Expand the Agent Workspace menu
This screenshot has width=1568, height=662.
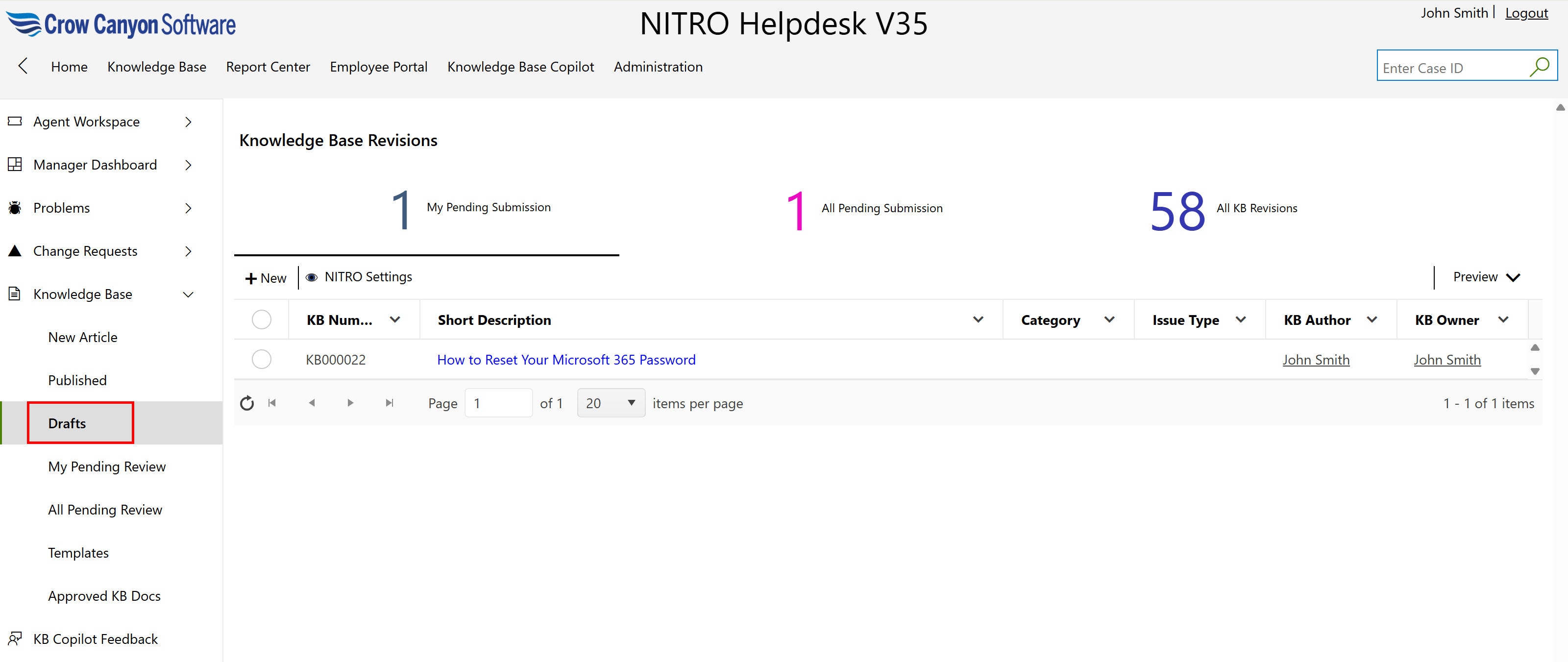(x=188, y=122)
